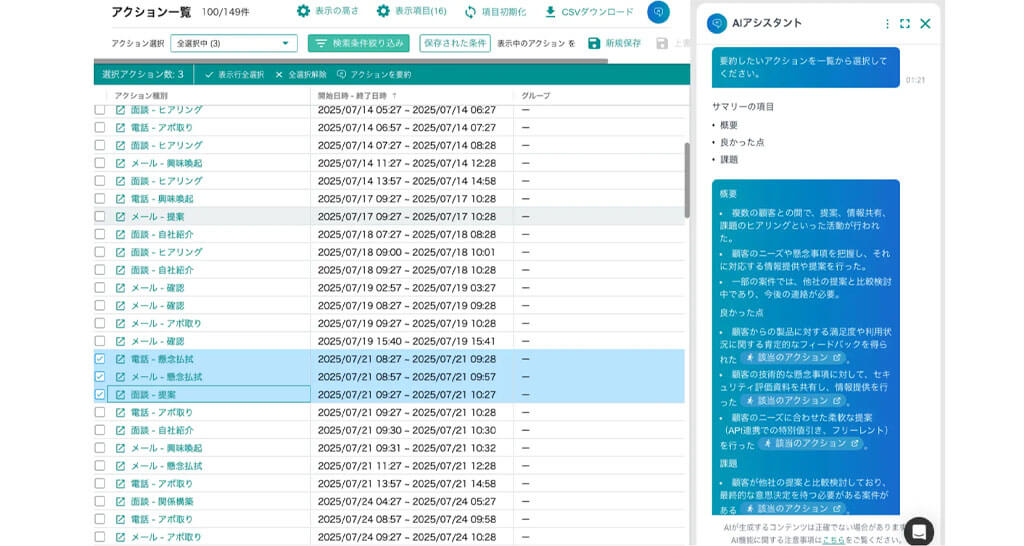Download the list via CSVダウンロード
The width and height of the screenshot is (1024, 546).
589,12
